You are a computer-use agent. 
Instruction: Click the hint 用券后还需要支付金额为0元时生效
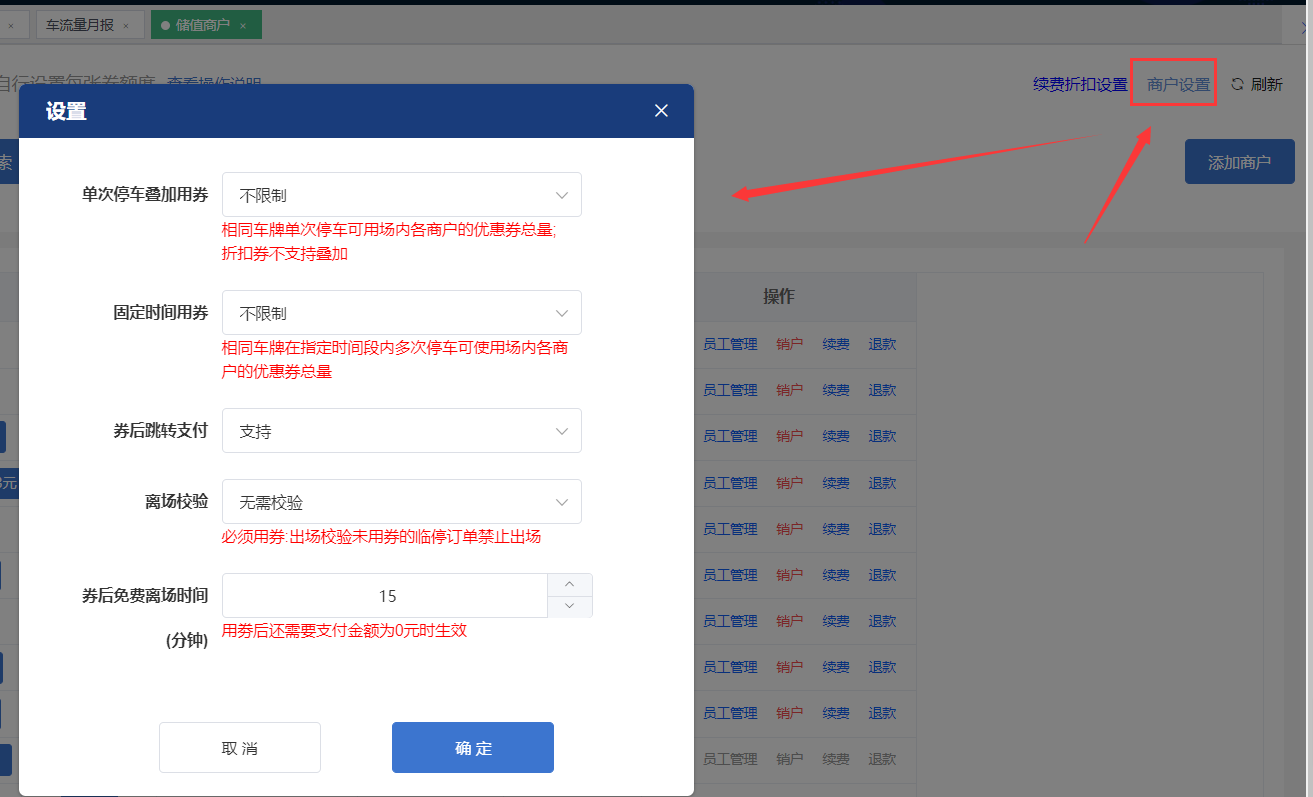tap(345, 631)
